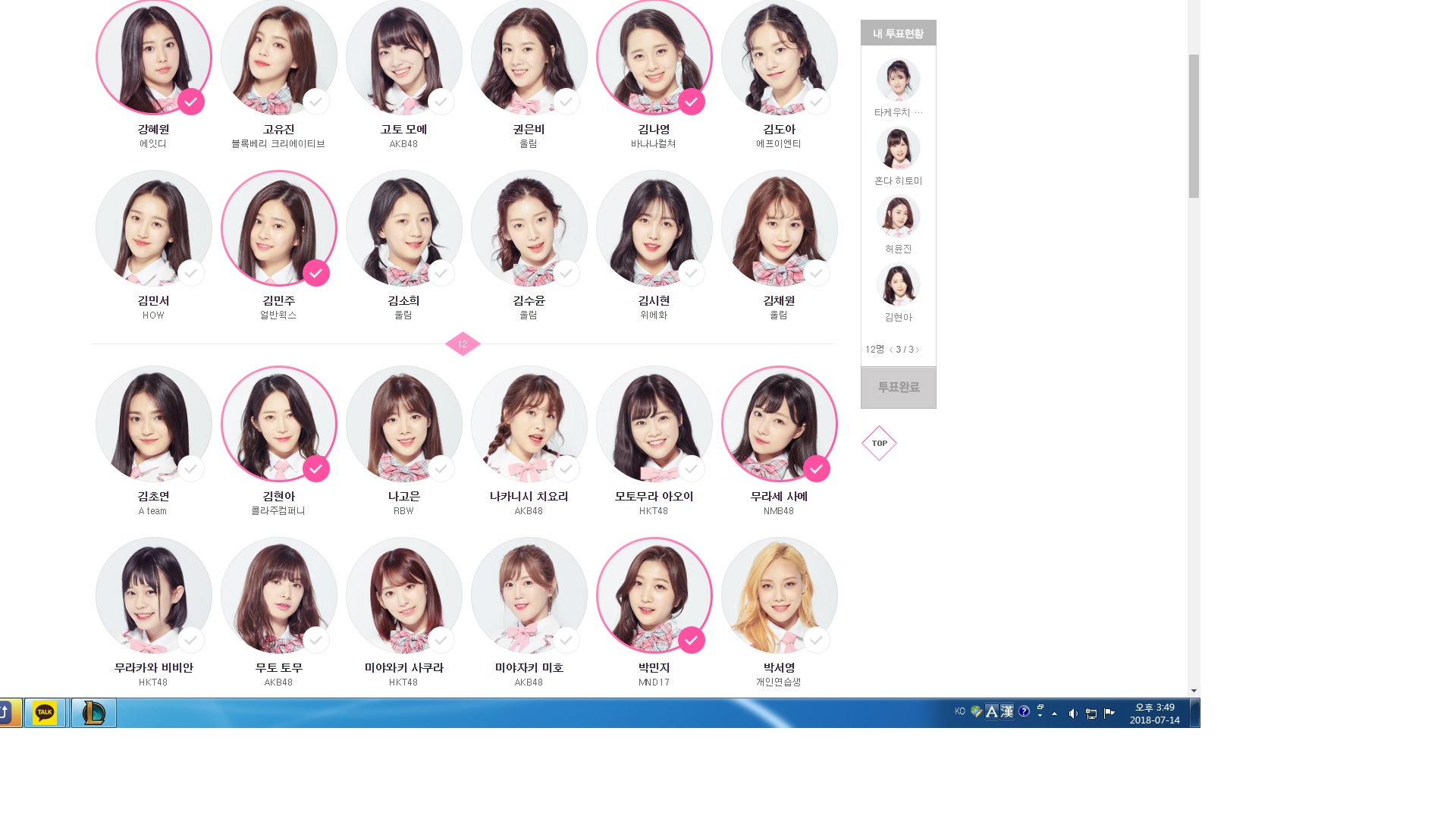Go to next page of my votes
This screenshot has width=1456, height=819.
pos(918,350)
